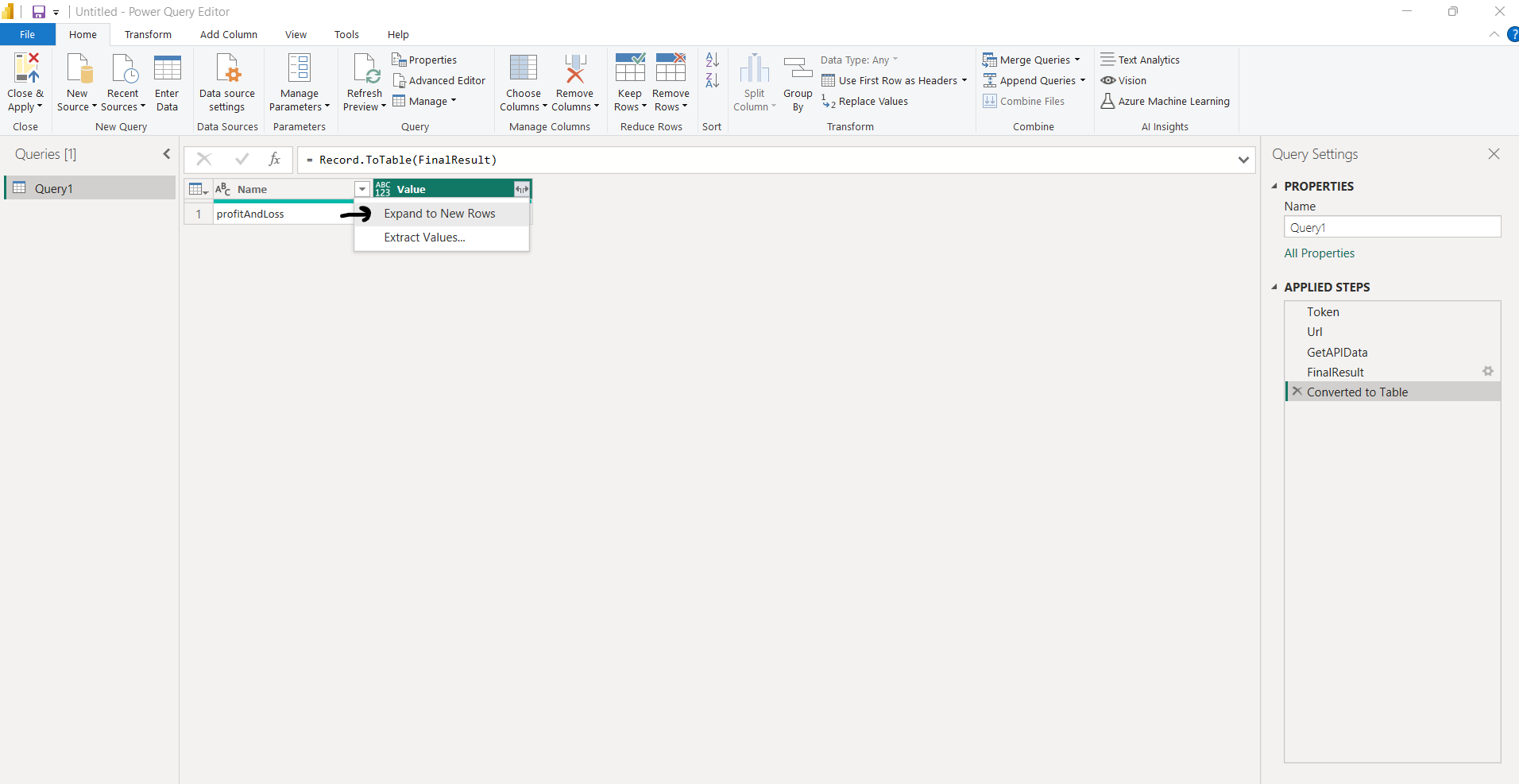Click the Save icon in title bar
1519x784 pixels.
pos(38,12)
